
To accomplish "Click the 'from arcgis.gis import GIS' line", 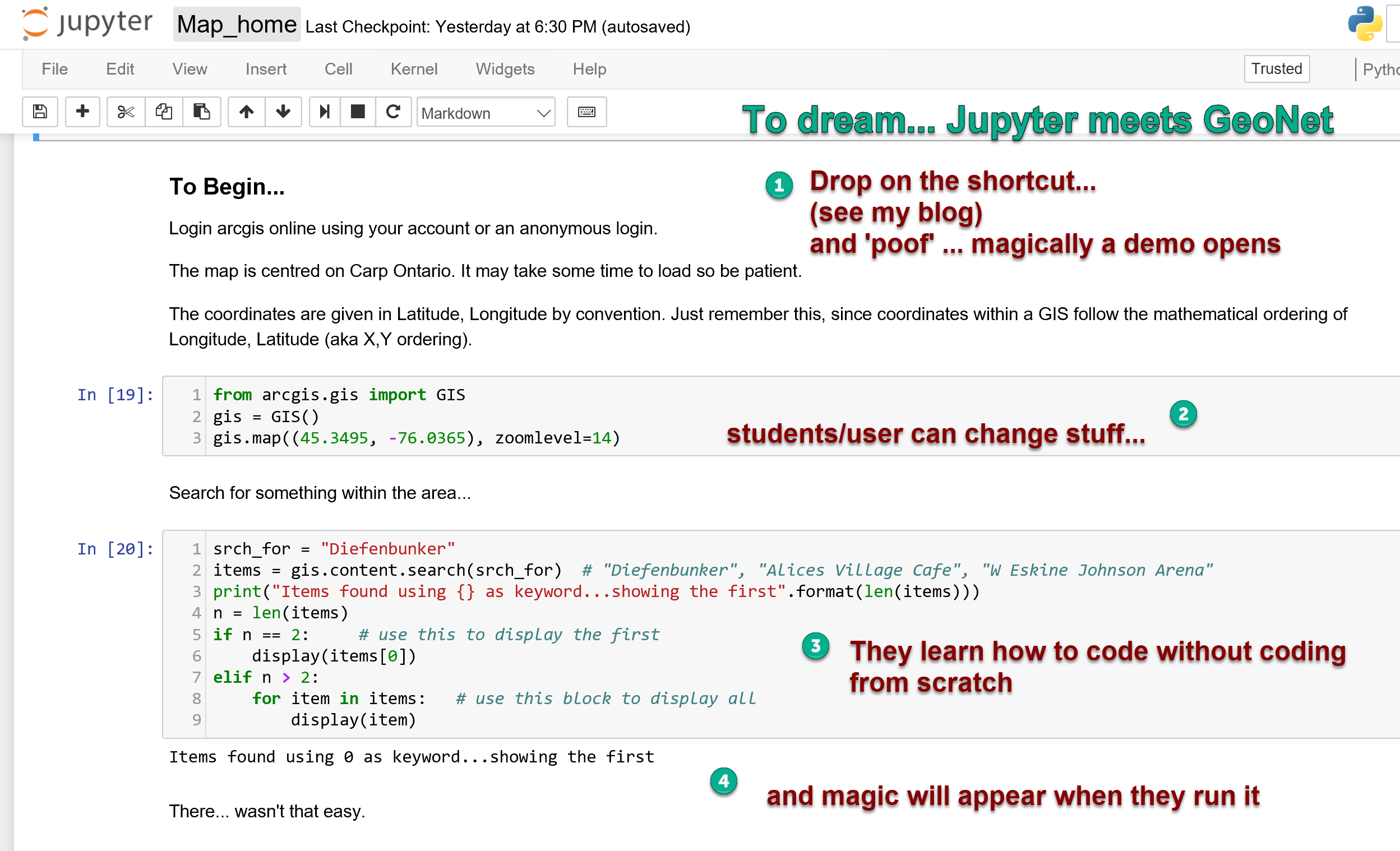I will 339,395.
